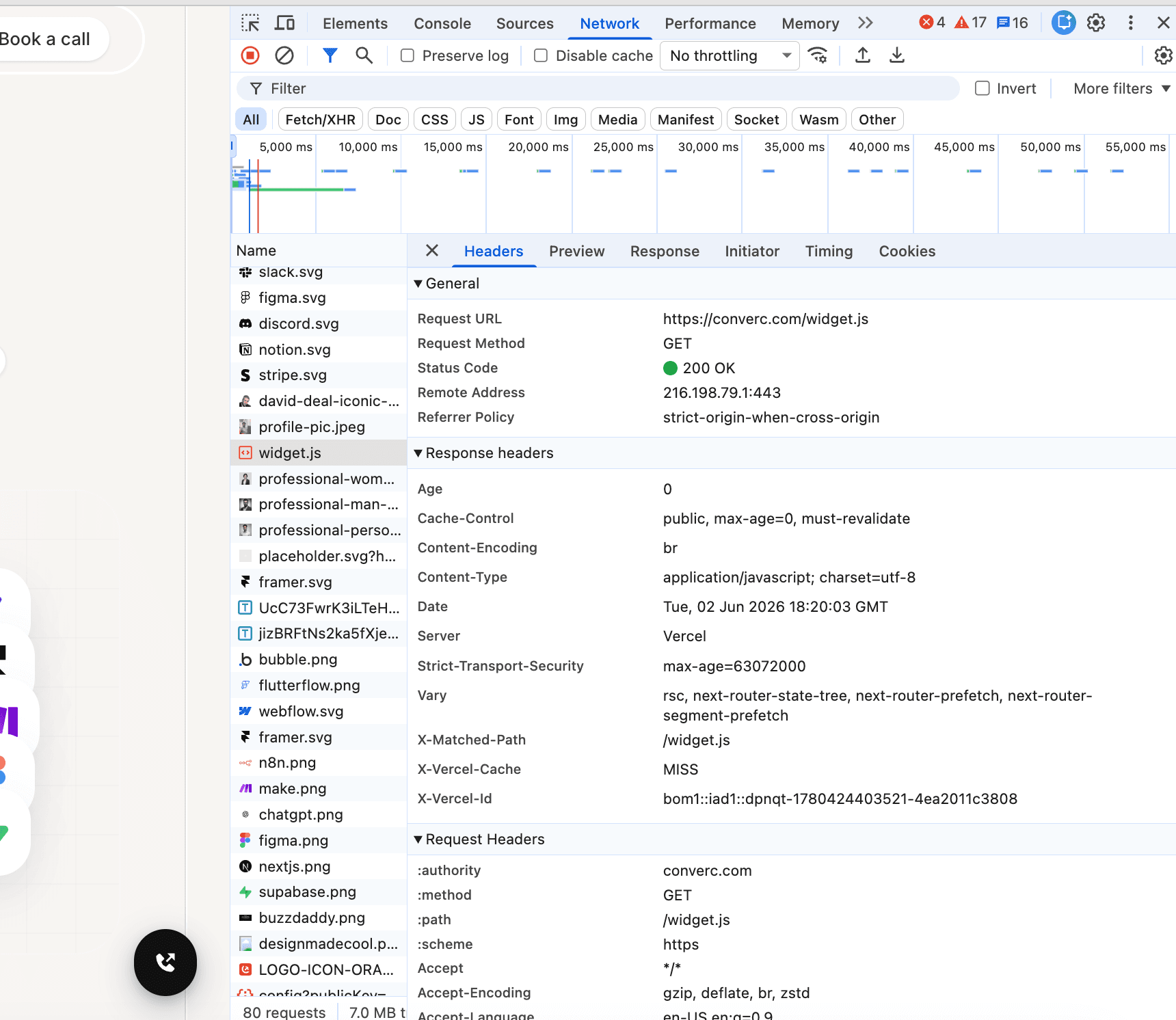Select the chatgpt.png request
The width and height of the screenshot is (1176, 1020).
coord(319,814)
